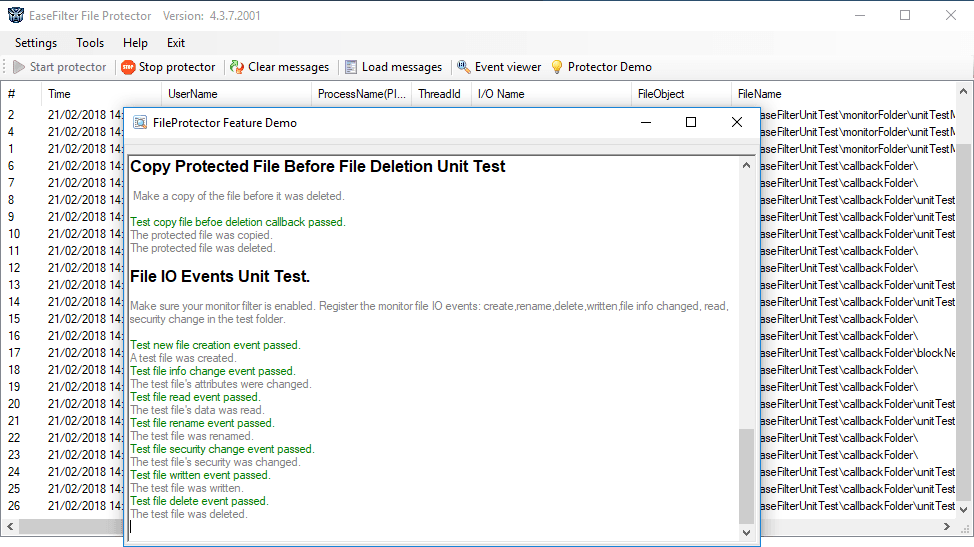Click the Clear messages label
974x547 pixels.
(288, 67)
